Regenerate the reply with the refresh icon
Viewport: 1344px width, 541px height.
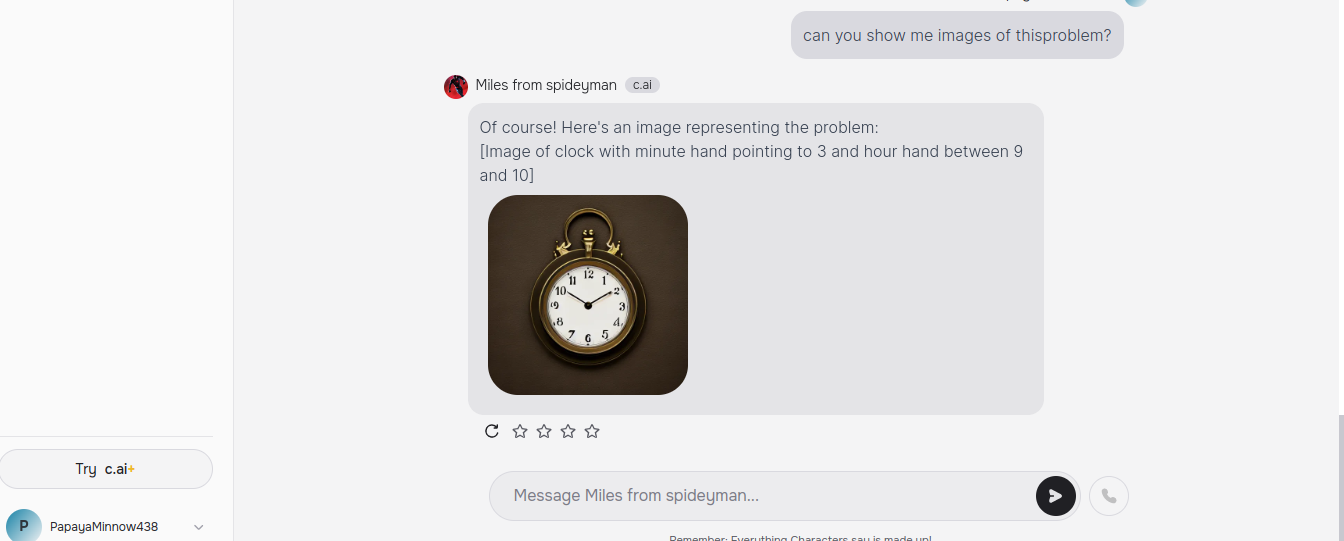coord(492,431)
